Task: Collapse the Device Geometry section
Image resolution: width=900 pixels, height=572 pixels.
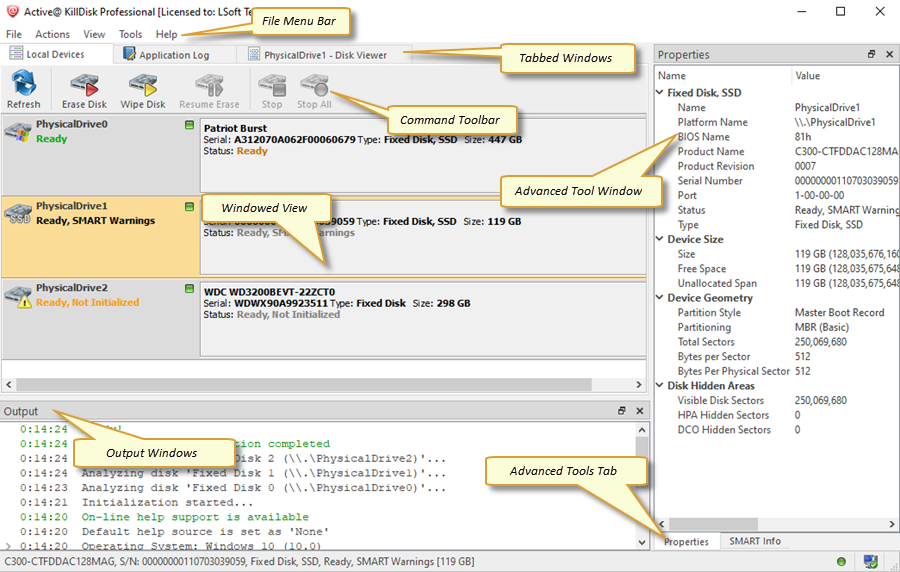Action: click(660, 298)
